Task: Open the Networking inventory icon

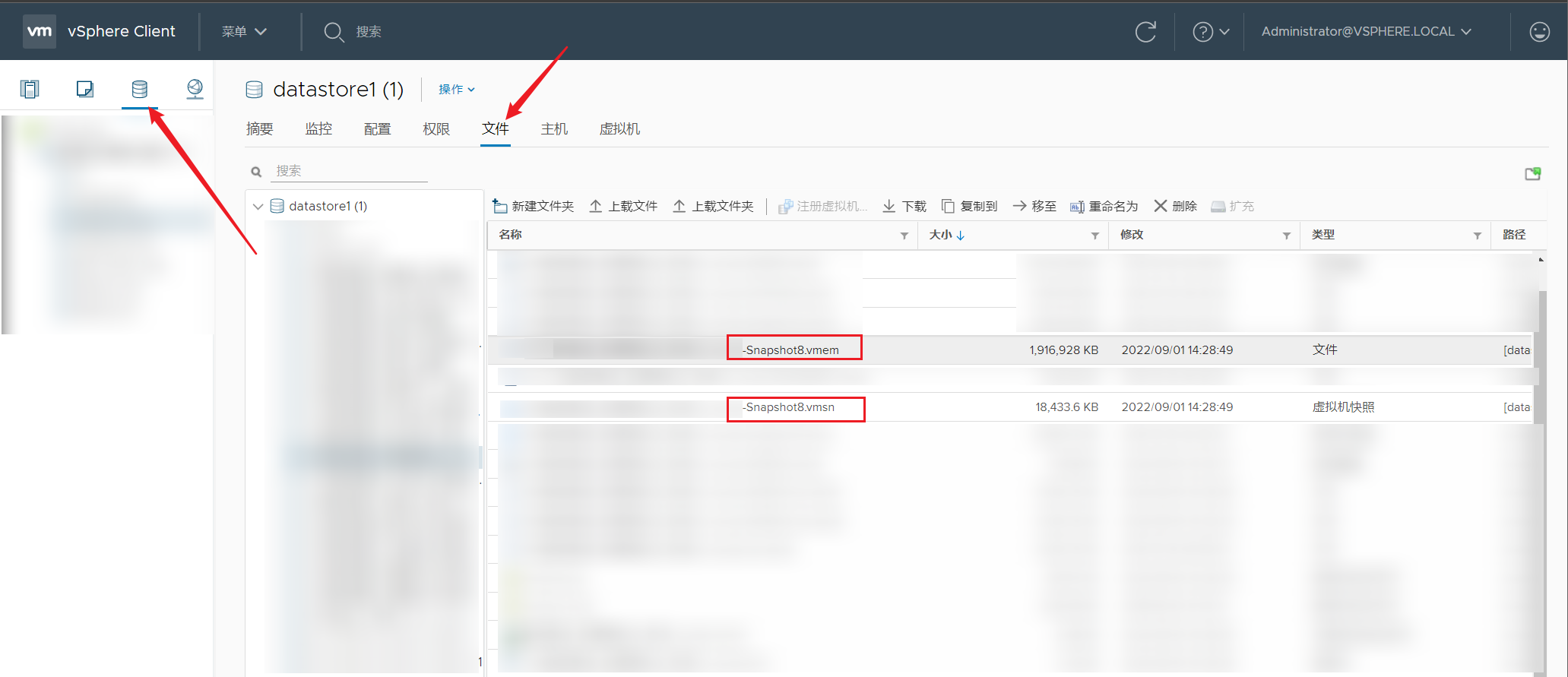Action: point(195,89)
